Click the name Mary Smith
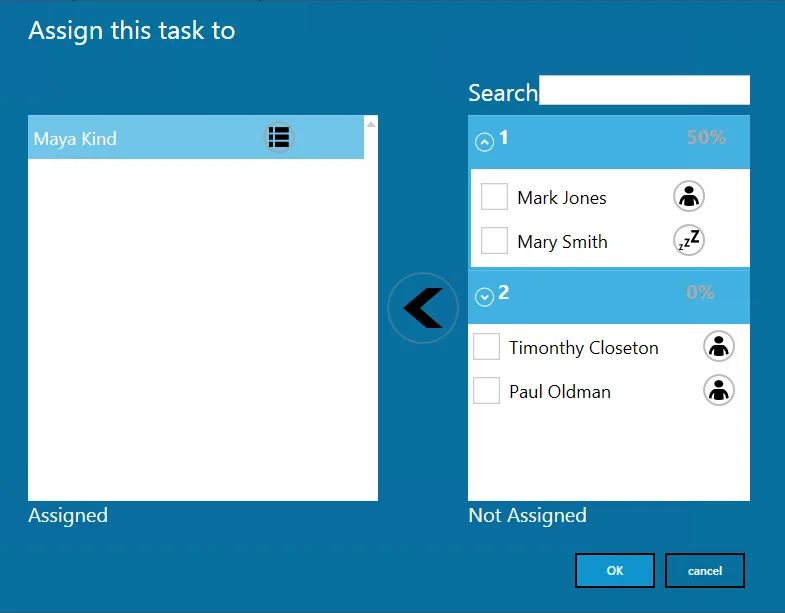This screenshot has height=613, width=785. tap(562, 242)
